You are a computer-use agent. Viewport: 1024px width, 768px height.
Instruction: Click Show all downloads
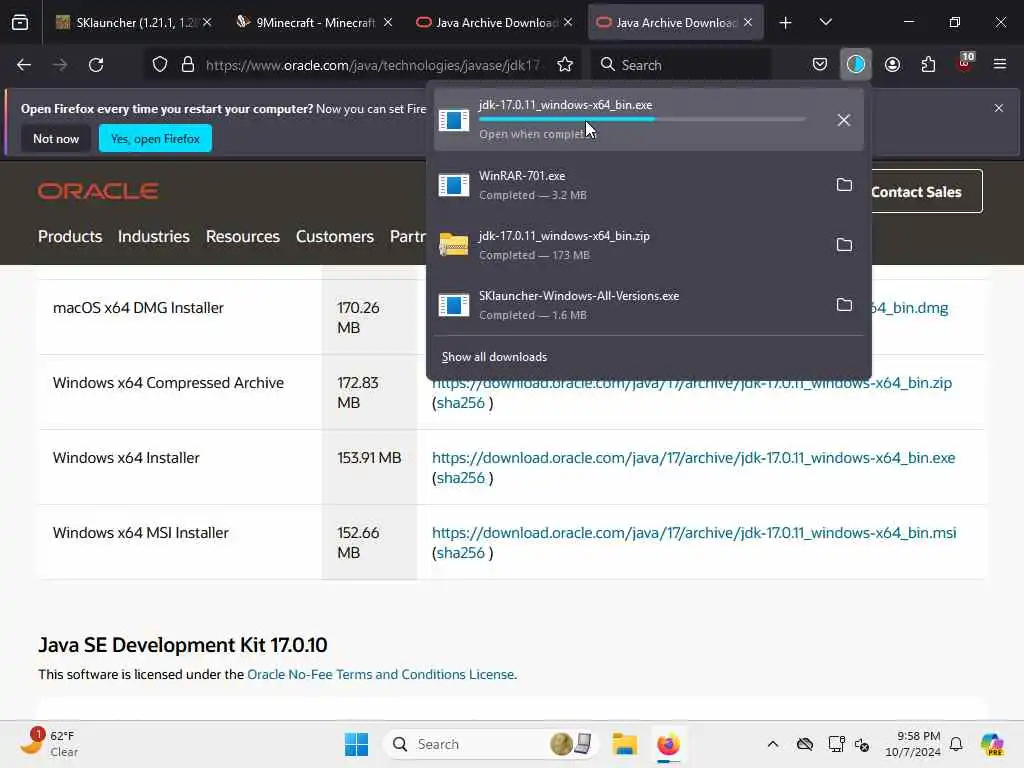(494, 357)
